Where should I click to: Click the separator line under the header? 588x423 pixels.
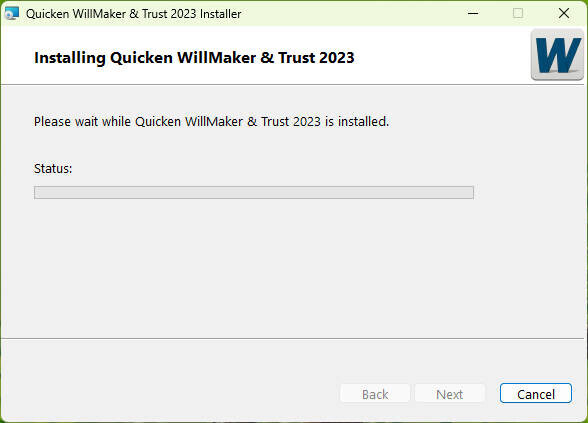coord(292,85)
